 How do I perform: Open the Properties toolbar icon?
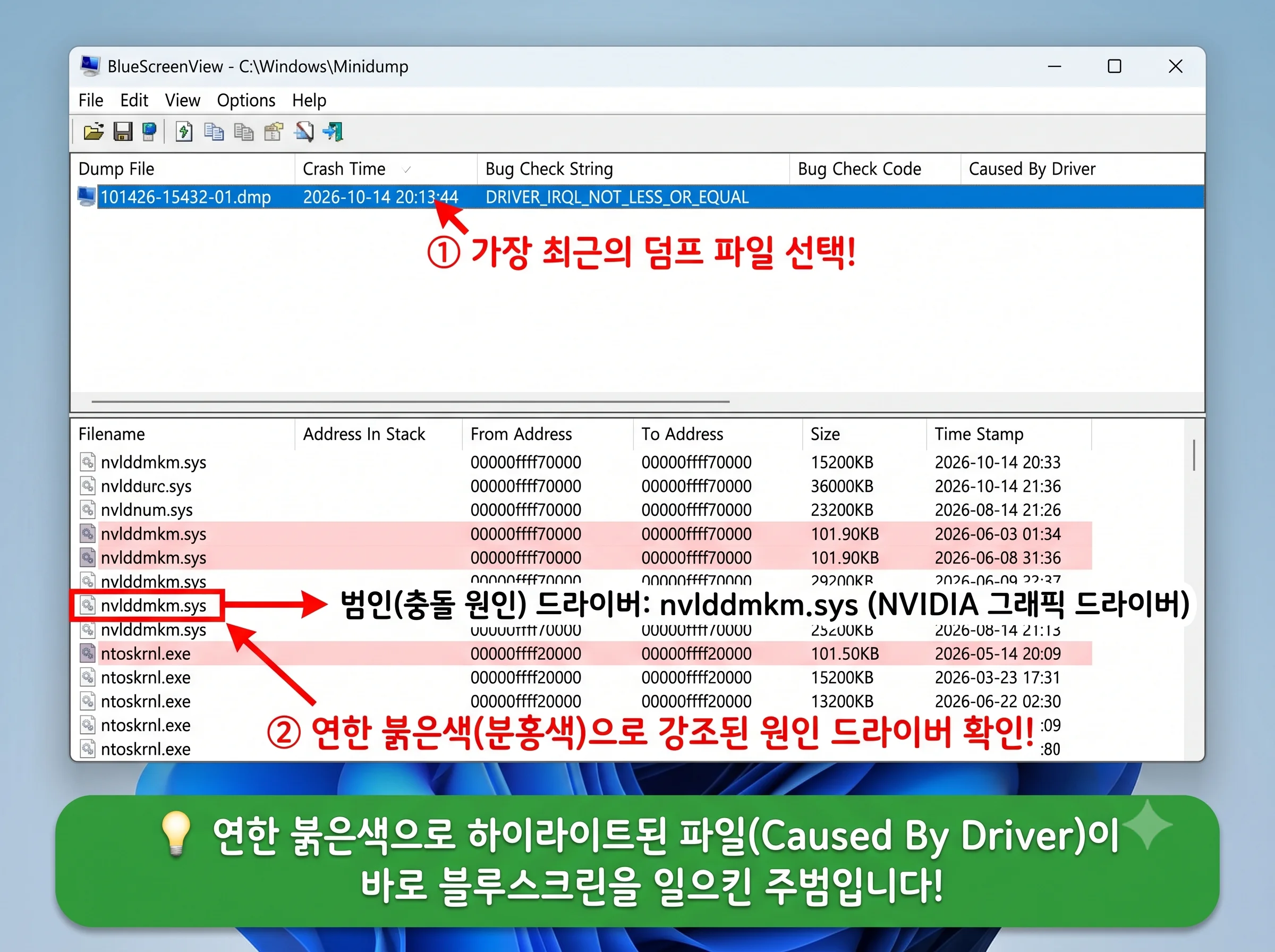pos(274,132)
